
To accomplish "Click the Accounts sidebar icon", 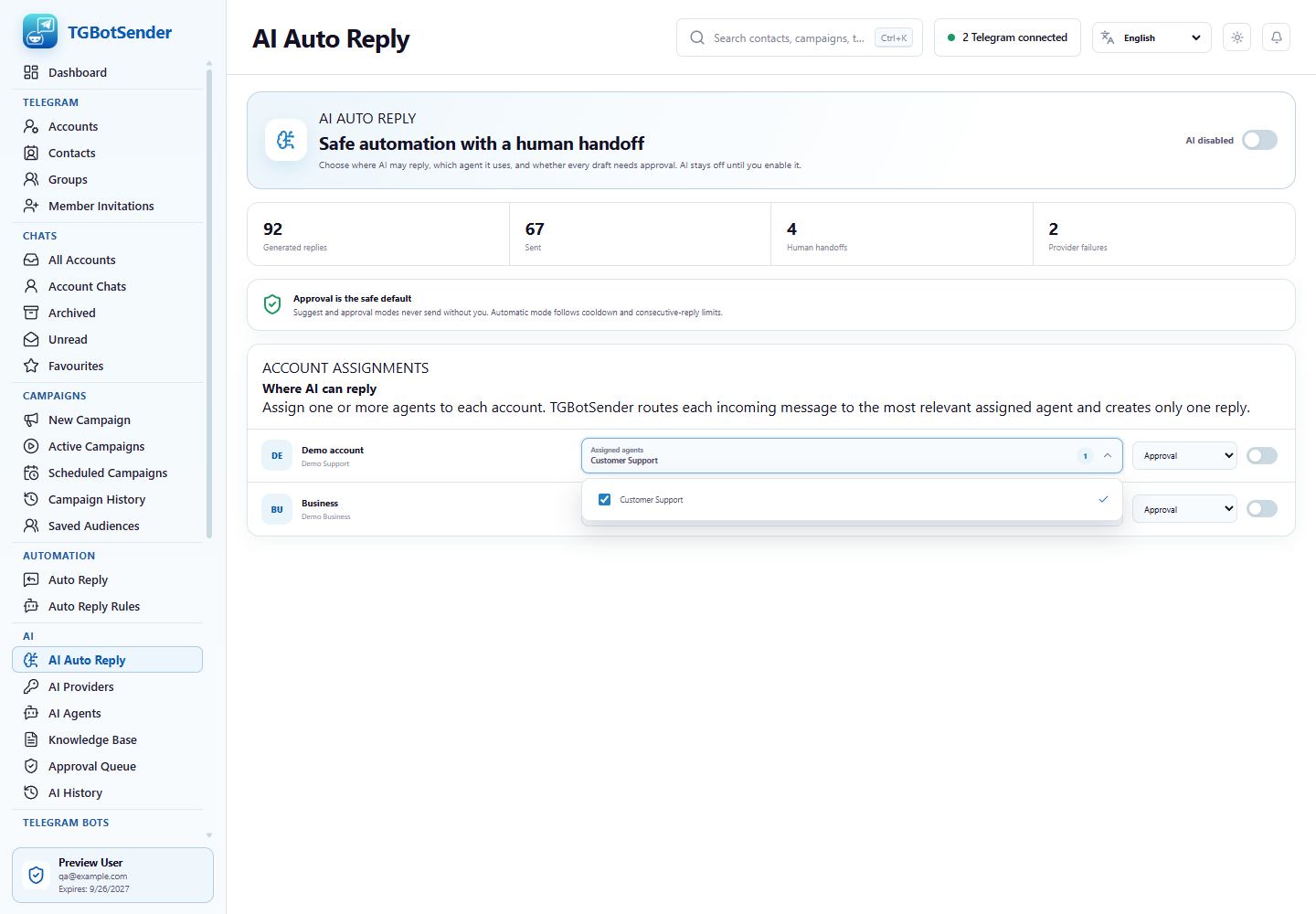I will pyautogui.click(x=31, y=126).
